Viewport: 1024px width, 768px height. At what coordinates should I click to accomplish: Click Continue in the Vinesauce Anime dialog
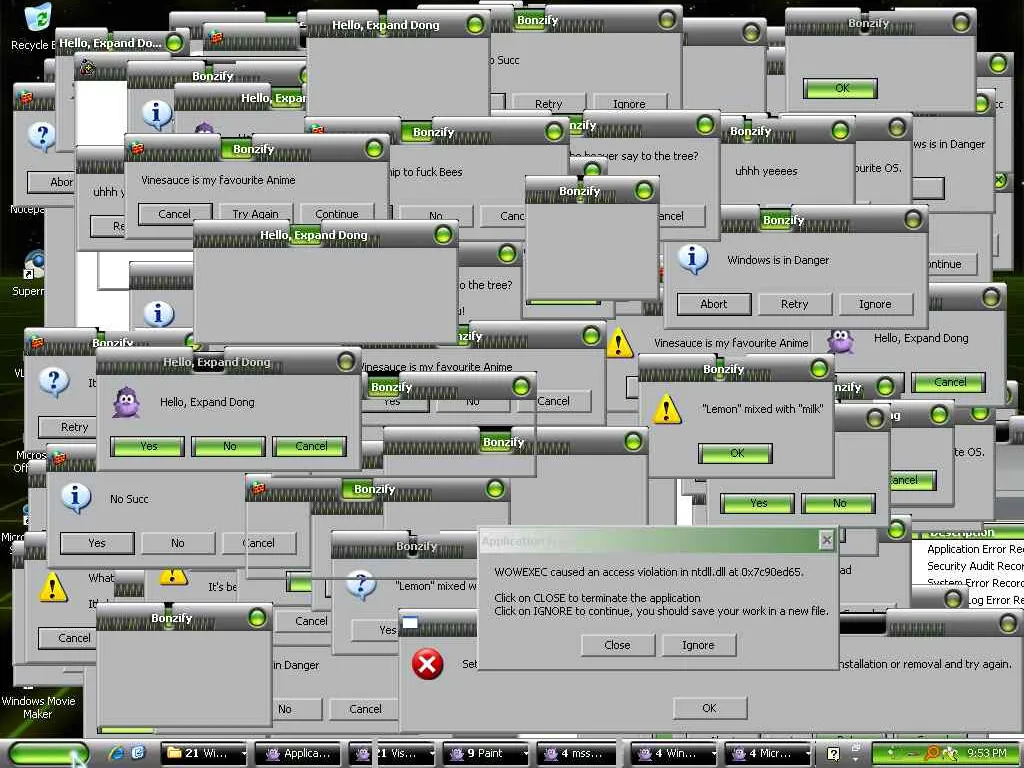click(x=337, y=214)
